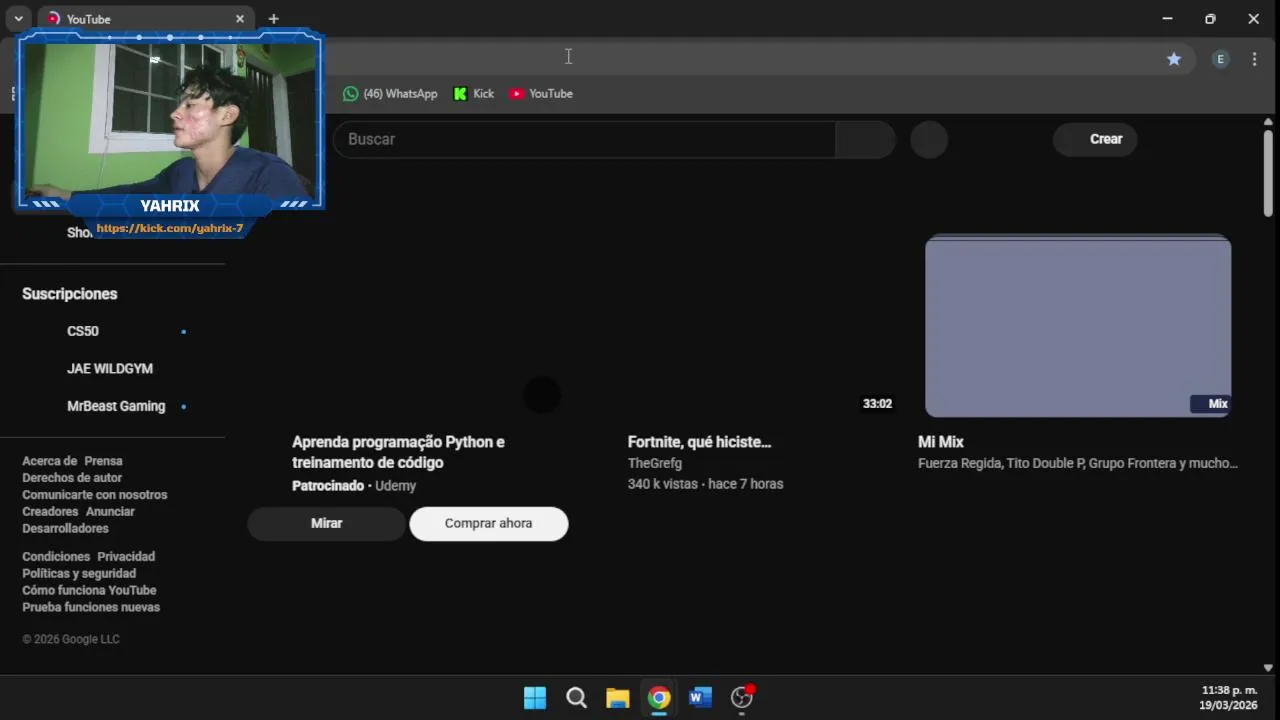Click the Creadores footer link
Viewport: 1280px width, 720px height.
(x=50, y=512)
